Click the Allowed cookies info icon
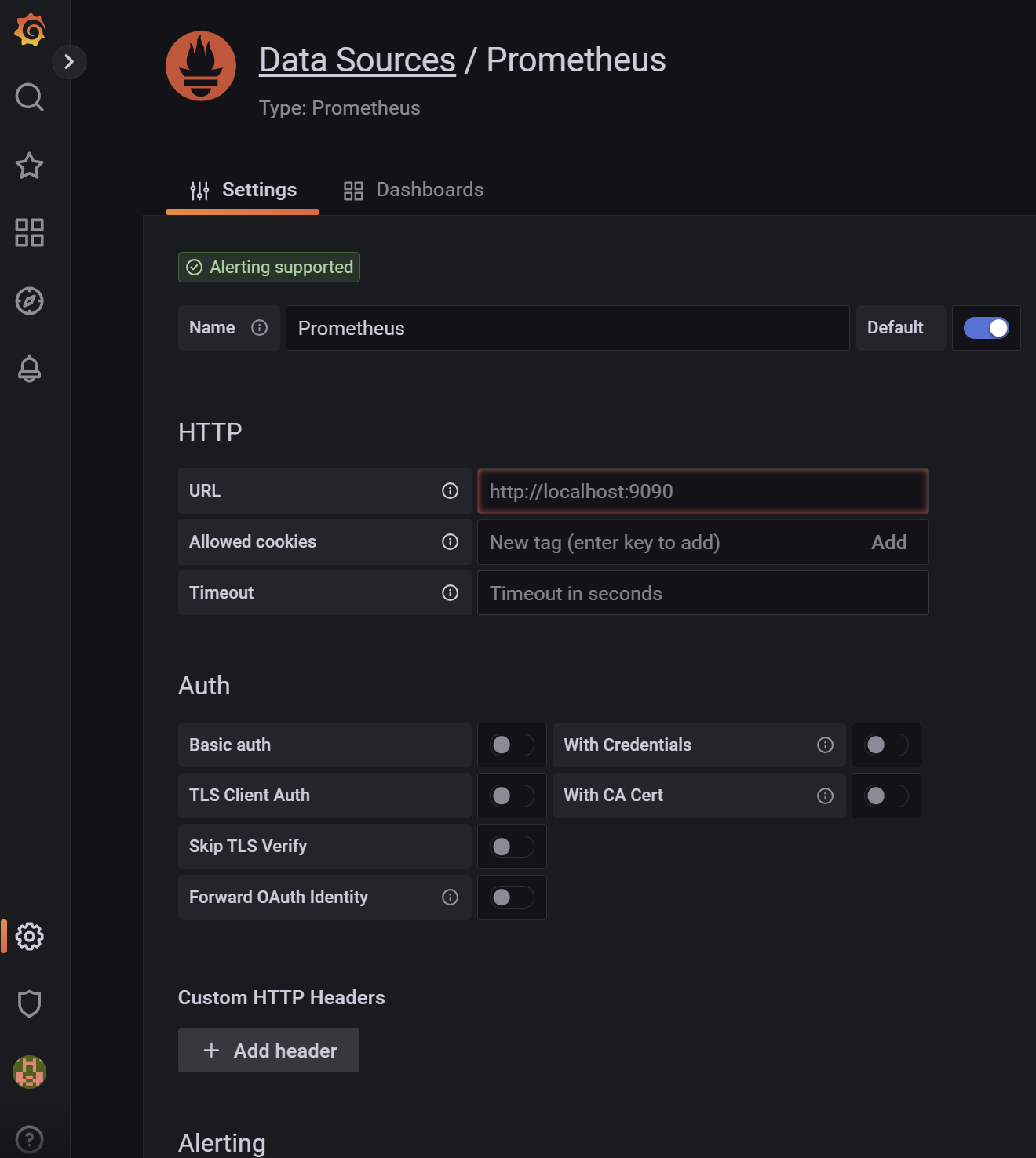This screenshot has width=1036, height=1158. click(x=450, y=542)
